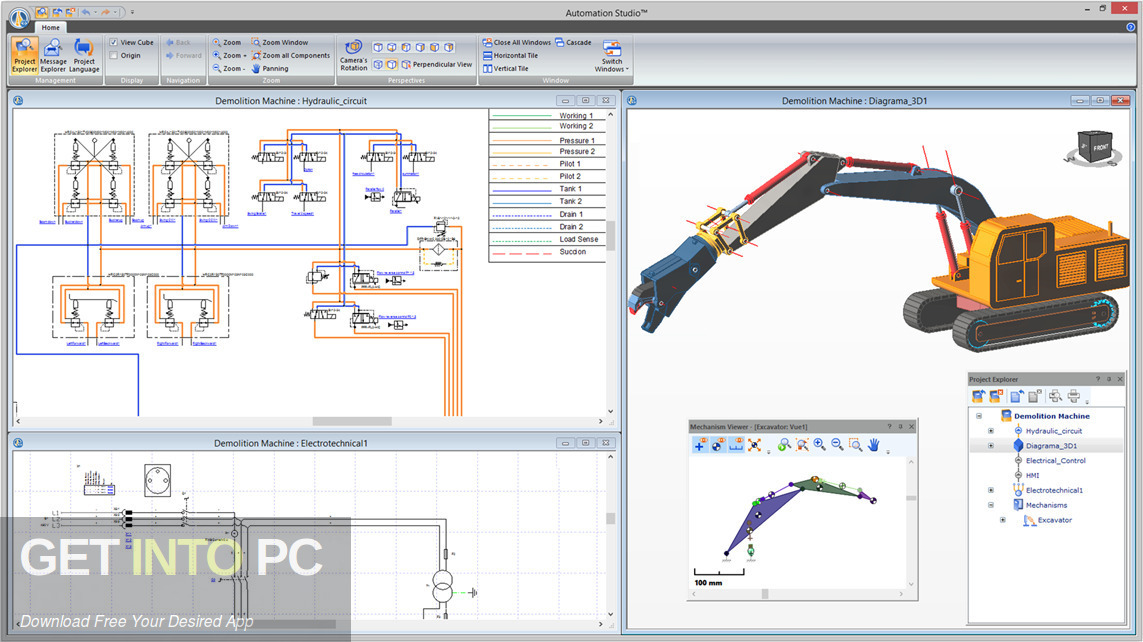
Task: Click Zoom + in the ribbon
Action: (229, 55)
